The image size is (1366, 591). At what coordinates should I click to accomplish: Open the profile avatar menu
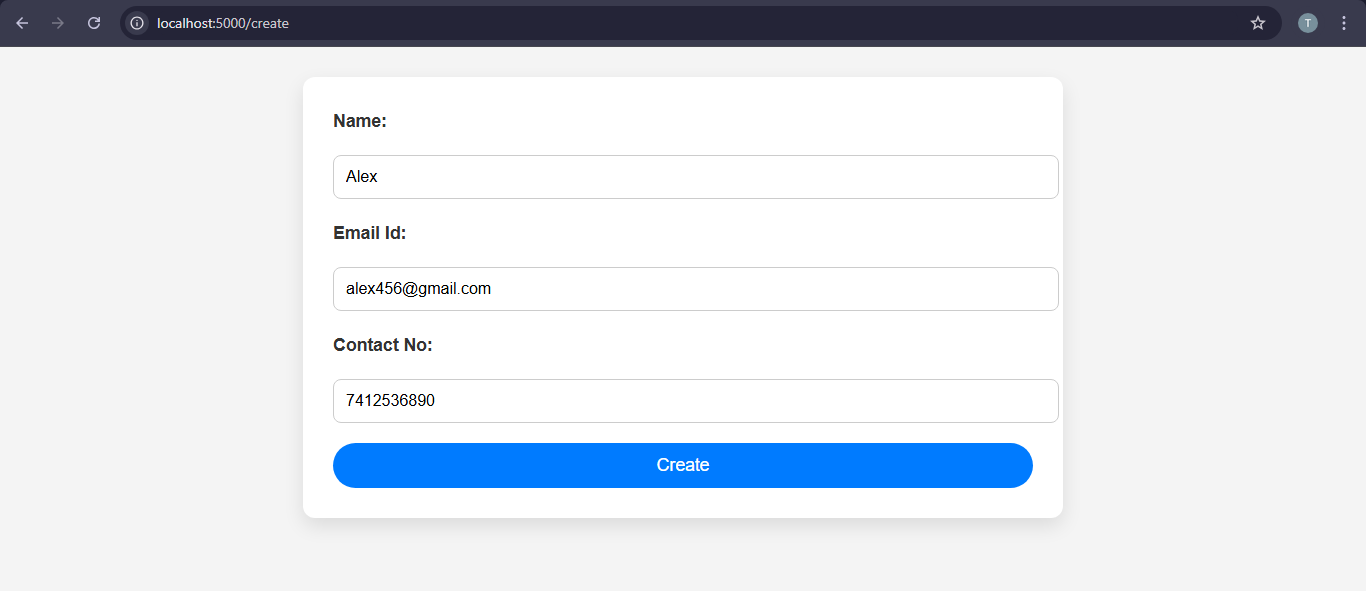(1308, 23)
